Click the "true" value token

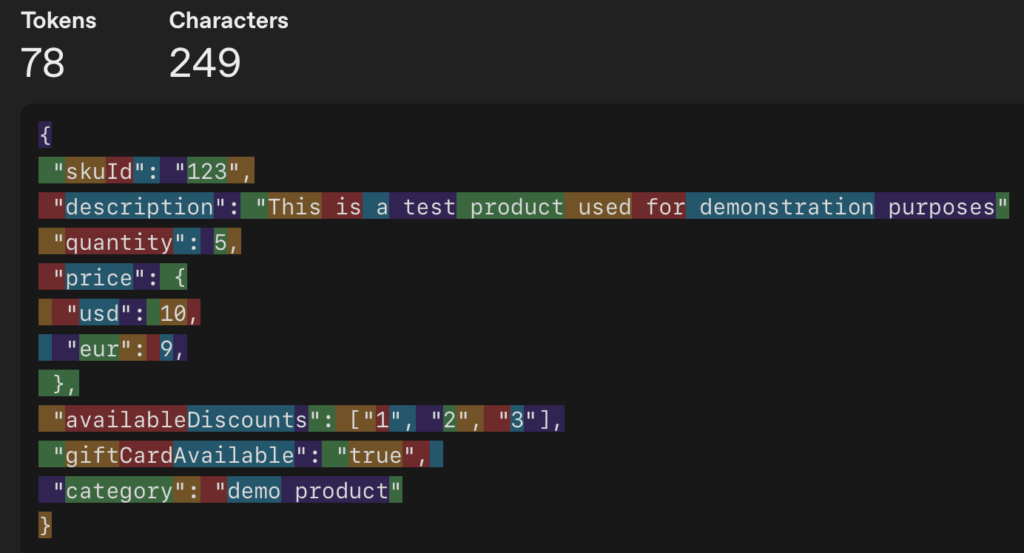coord(375,455)
